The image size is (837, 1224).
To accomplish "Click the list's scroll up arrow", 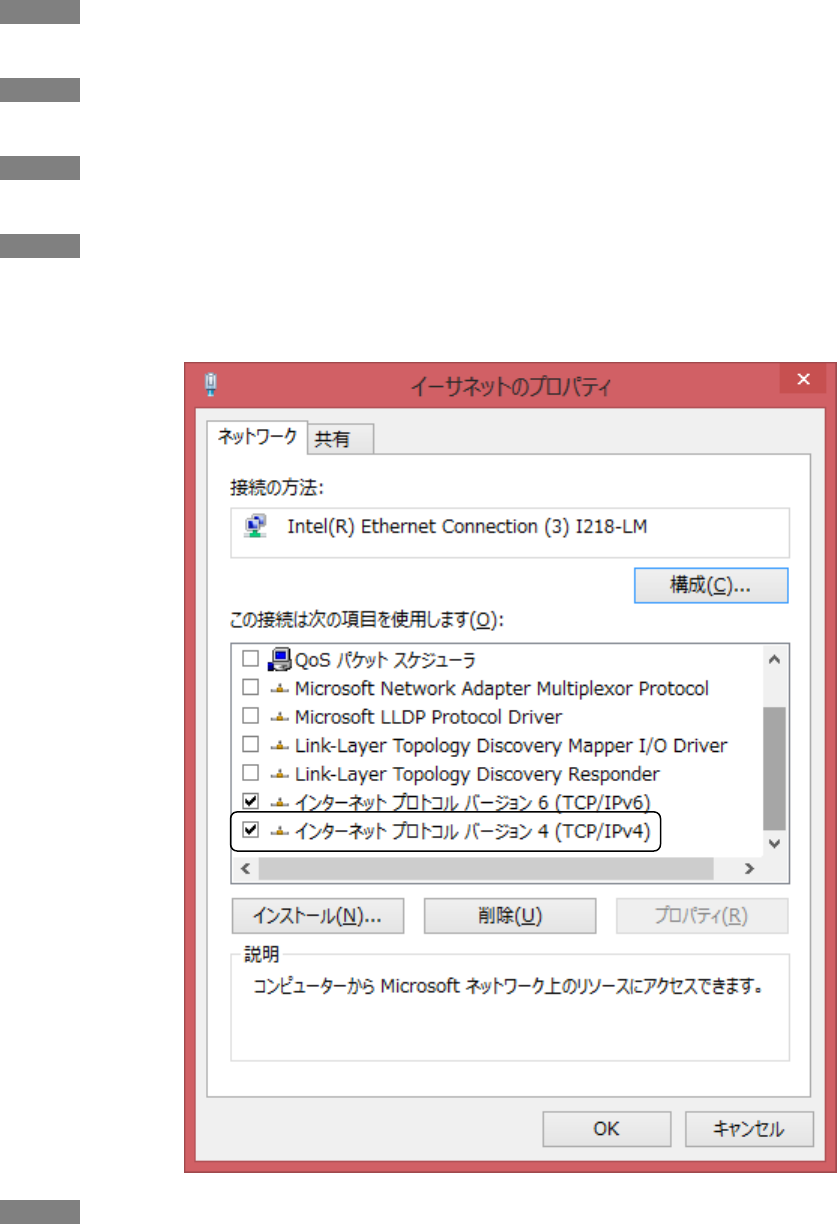I will (774, 660).
